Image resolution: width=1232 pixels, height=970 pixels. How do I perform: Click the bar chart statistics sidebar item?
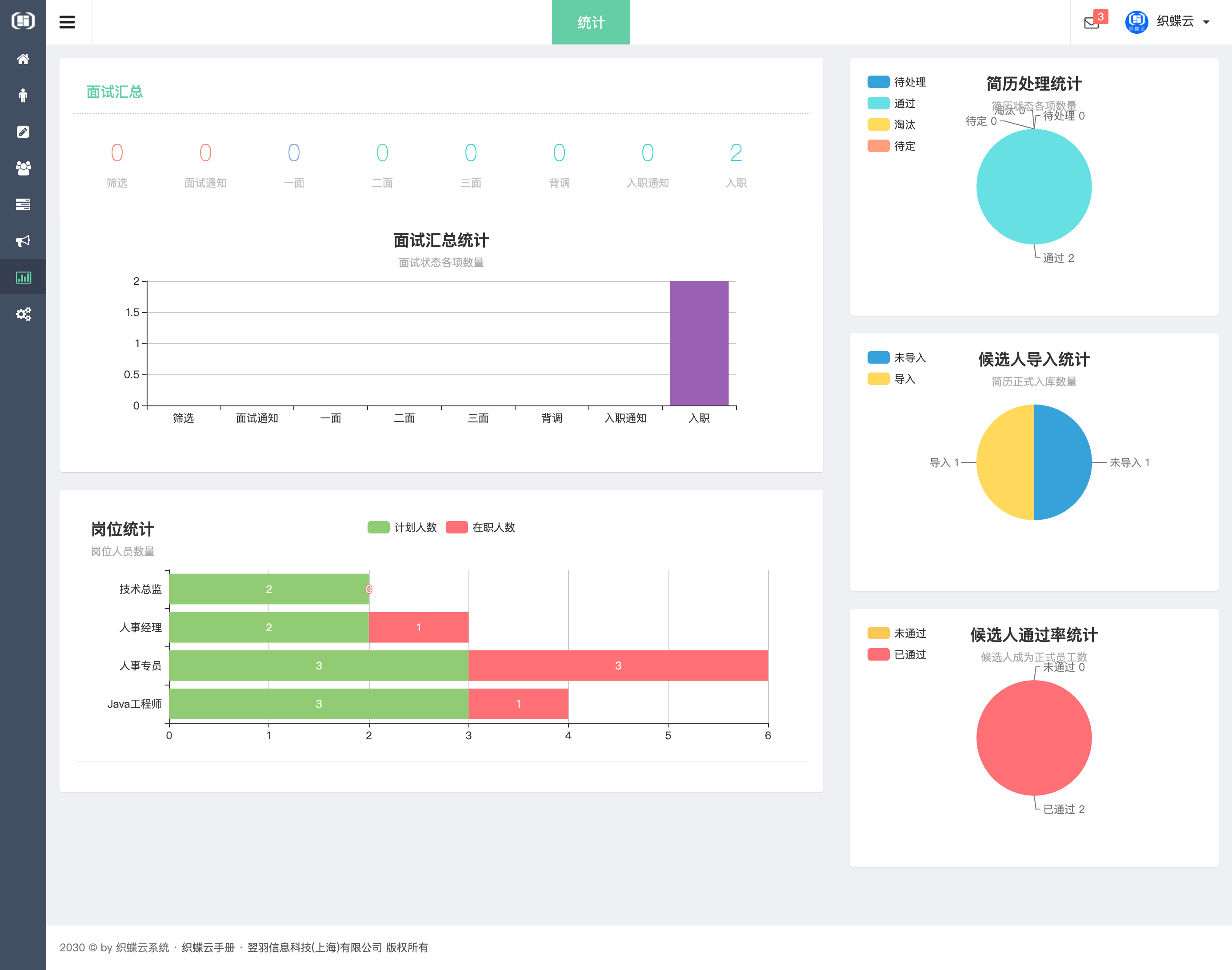pos(23,277)
